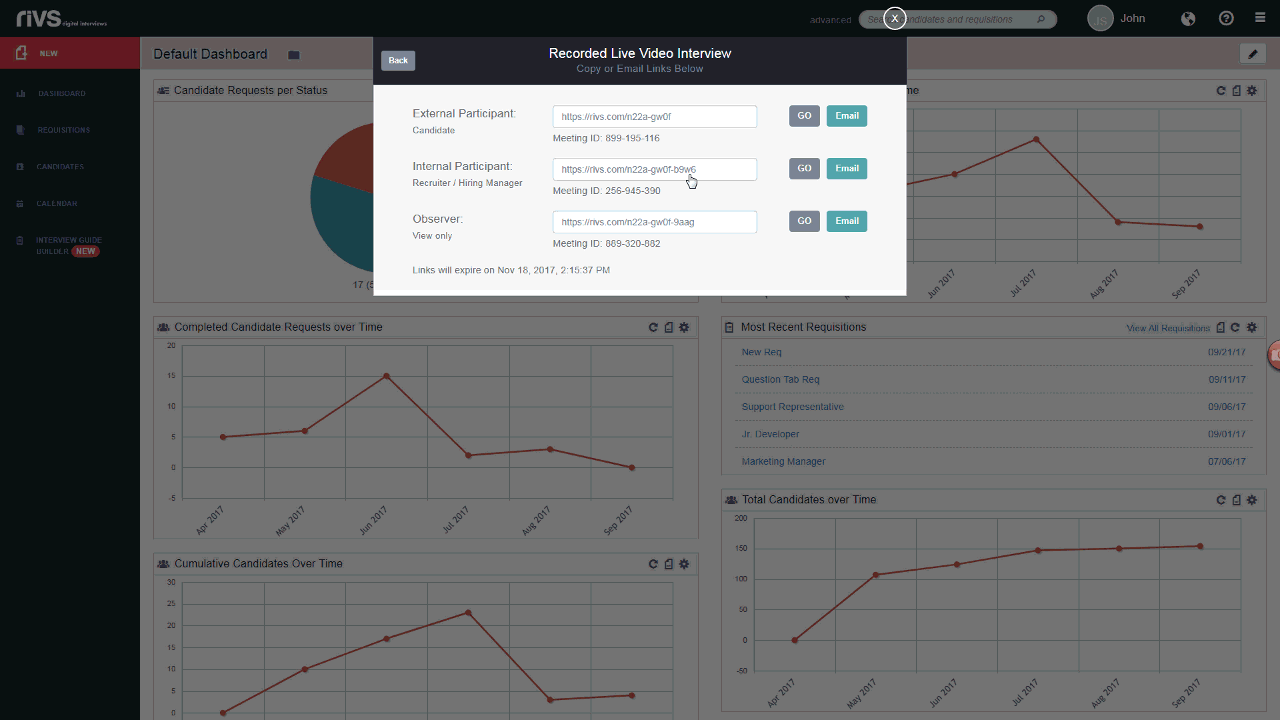The image size is (1280, 720).
Task: Export the top-right chart panel
Action: tap(1237, 90)
